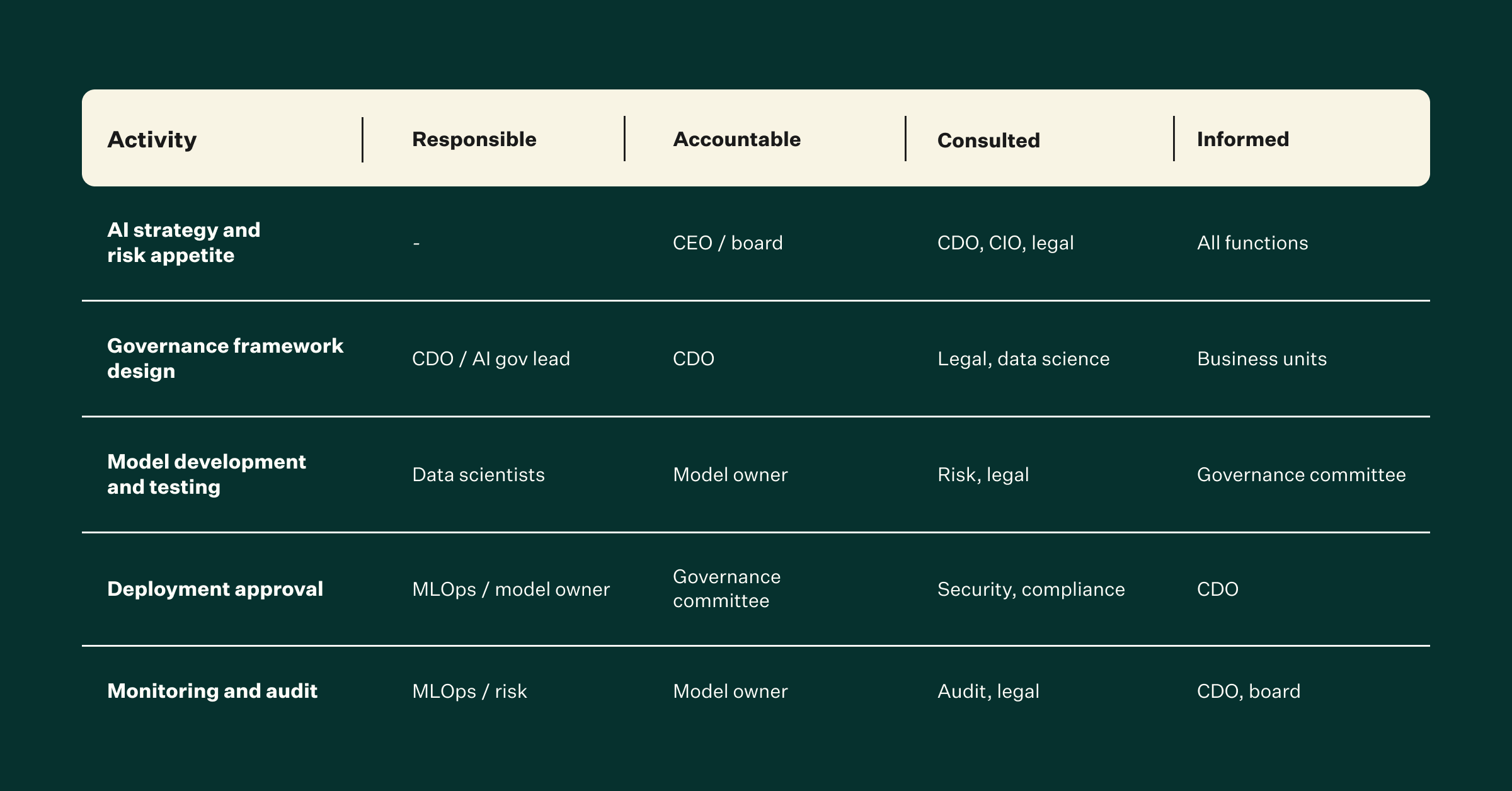Viewport: 1512px width, 791px height.
Task: Click the Informed column header
Action: click(1243, 139)
